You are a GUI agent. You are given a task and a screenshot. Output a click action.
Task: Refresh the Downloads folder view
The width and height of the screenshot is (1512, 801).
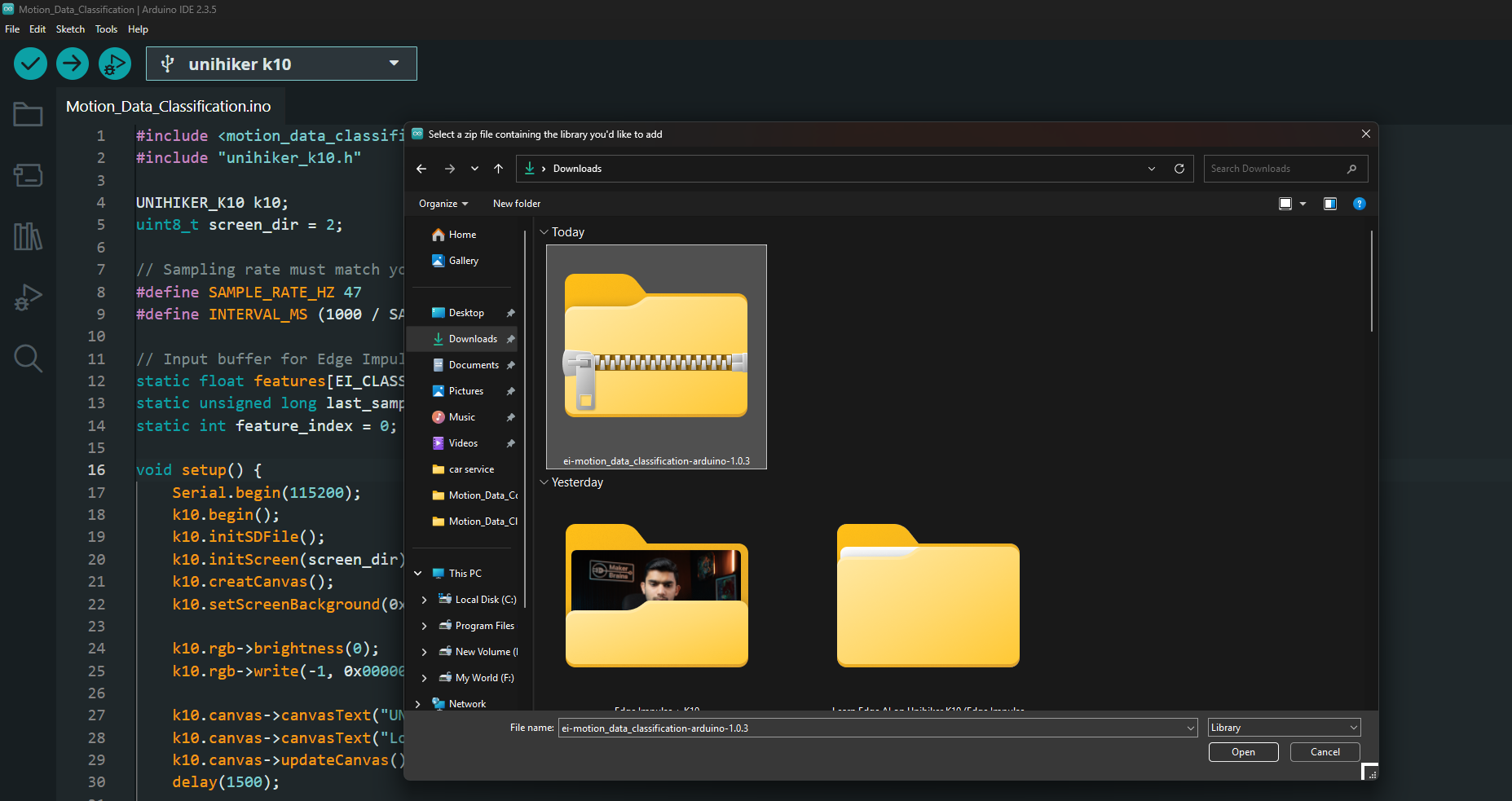tap(1179, 169)
